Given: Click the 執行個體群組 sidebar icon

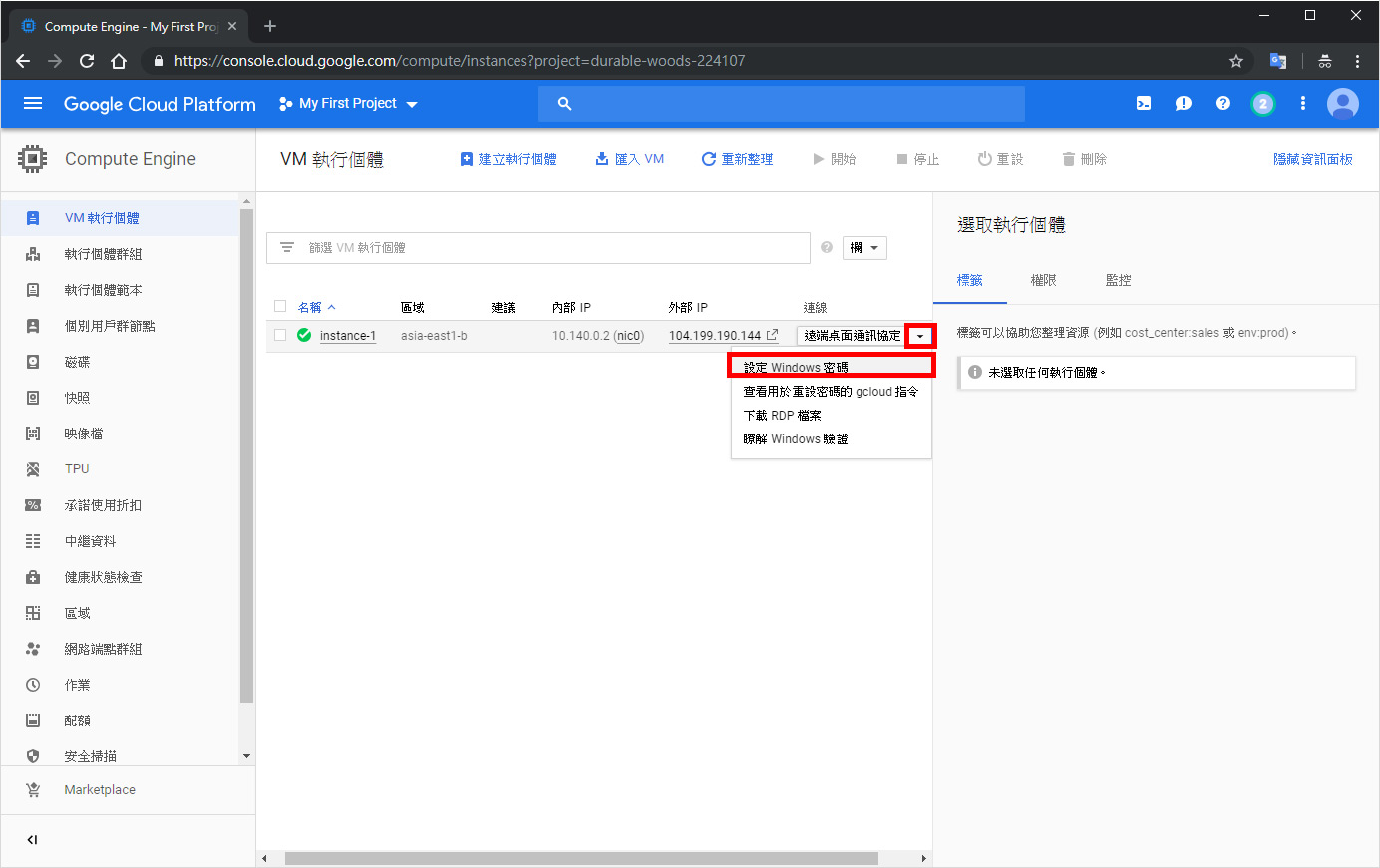Looking at the screenshot, I should point(33,254).
